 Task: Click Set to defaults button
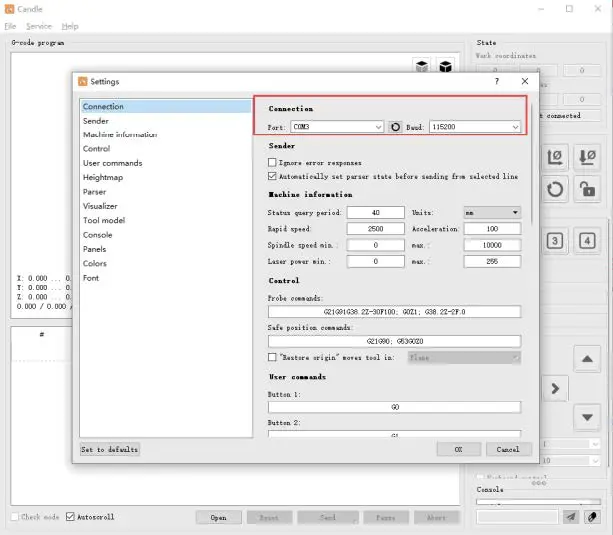[x=109, y=450]
